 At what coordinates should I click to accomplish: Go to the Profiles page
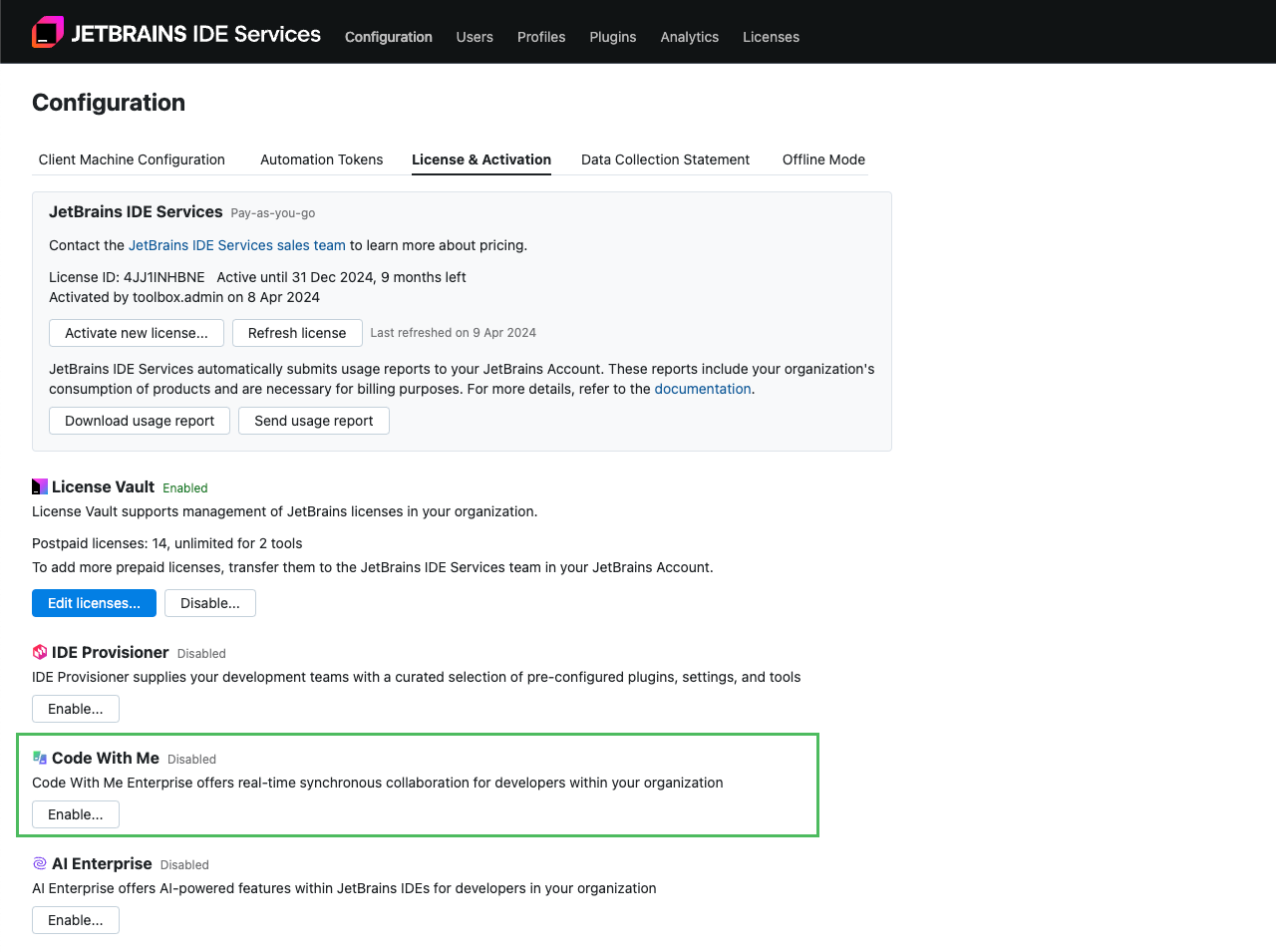click(x=541, y=37)
